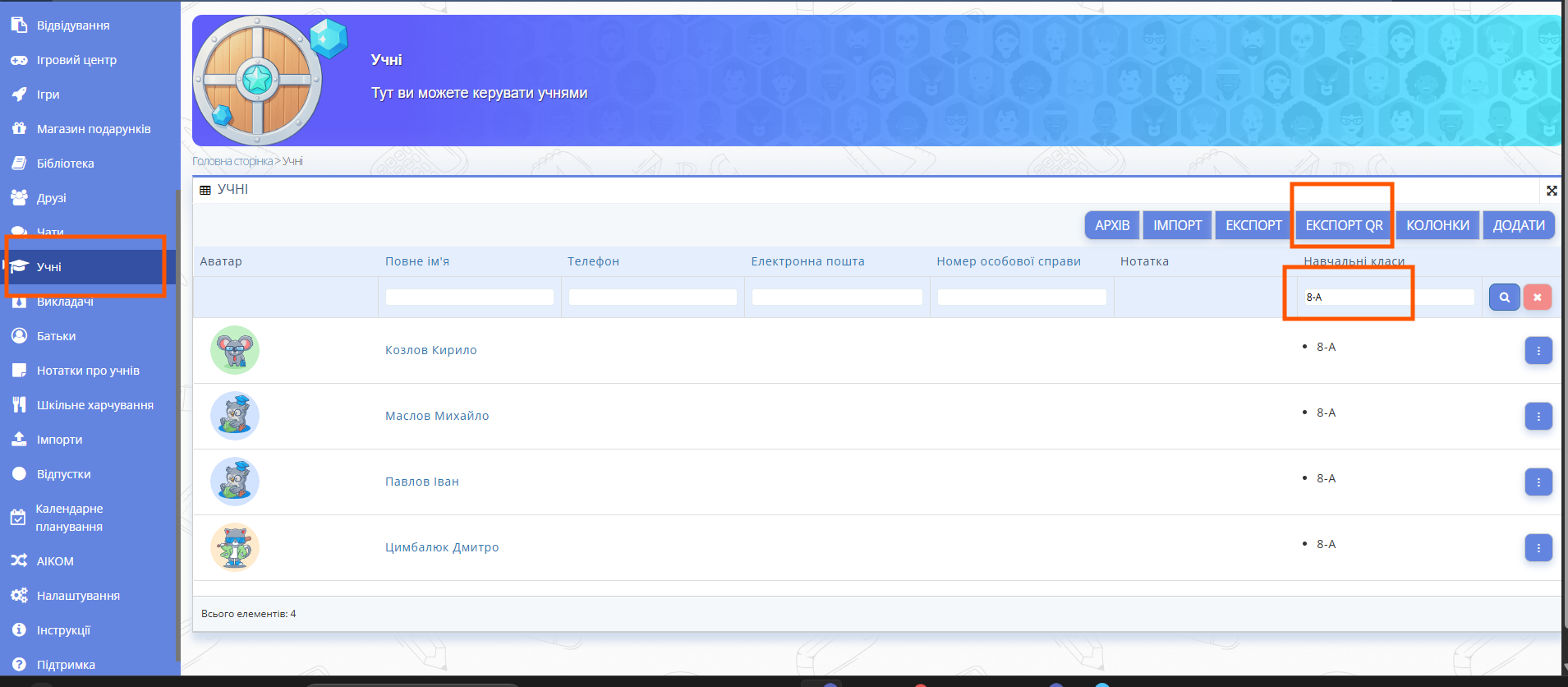Click the Налаштування gears icon

[19, 596]
